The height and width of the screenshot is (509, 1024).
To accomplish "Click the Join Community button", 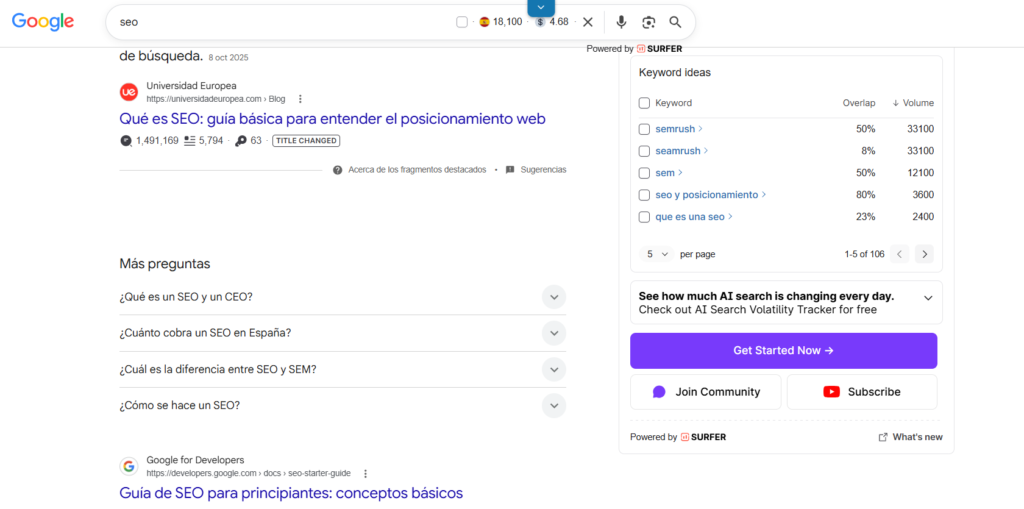I will pos(705,392).
